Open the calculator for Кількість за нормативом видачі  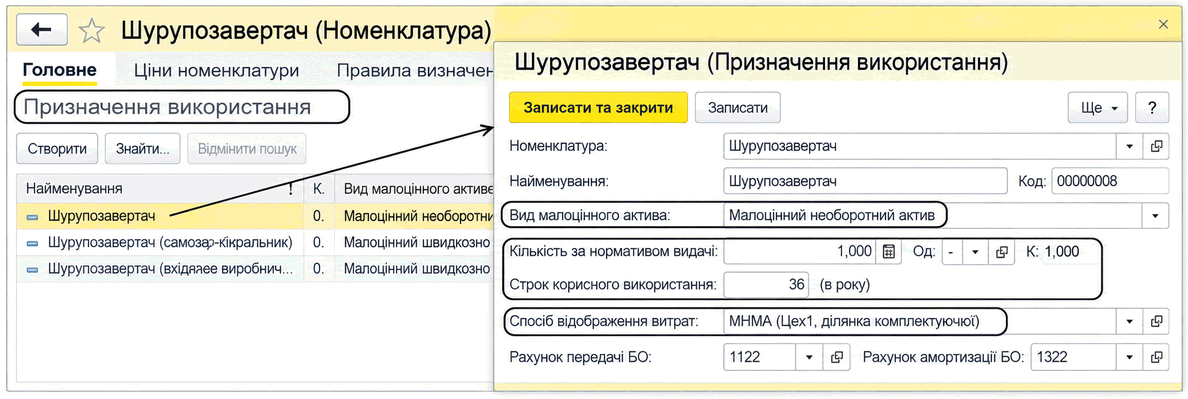tap(889, 252)
